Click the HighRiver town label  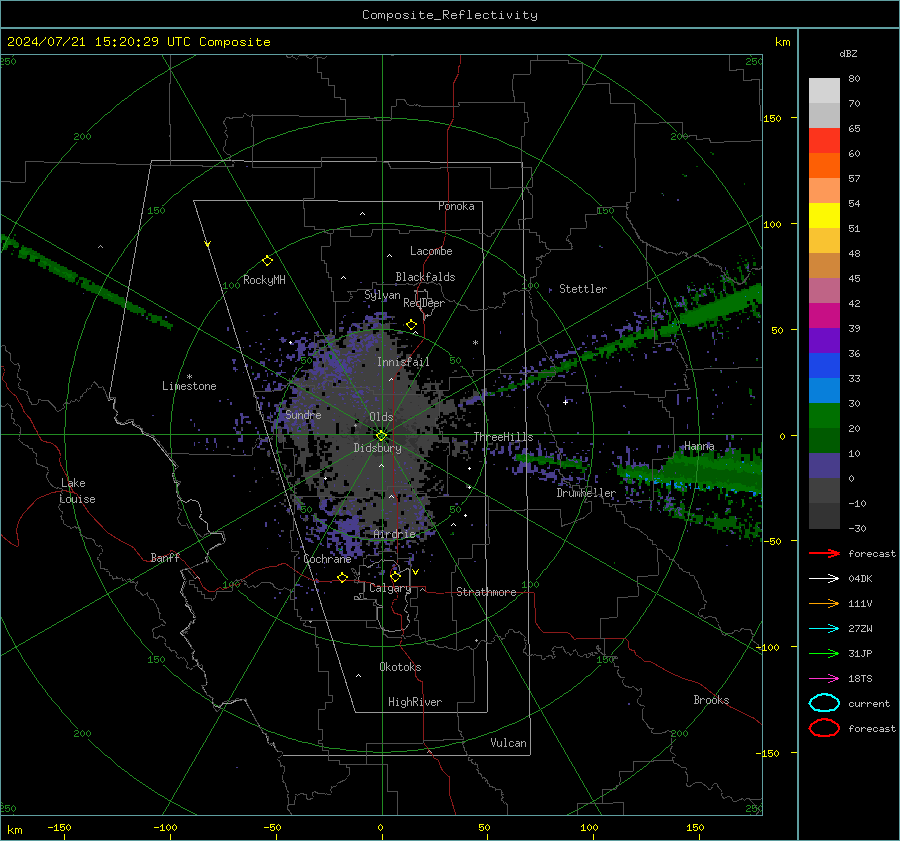415,702
